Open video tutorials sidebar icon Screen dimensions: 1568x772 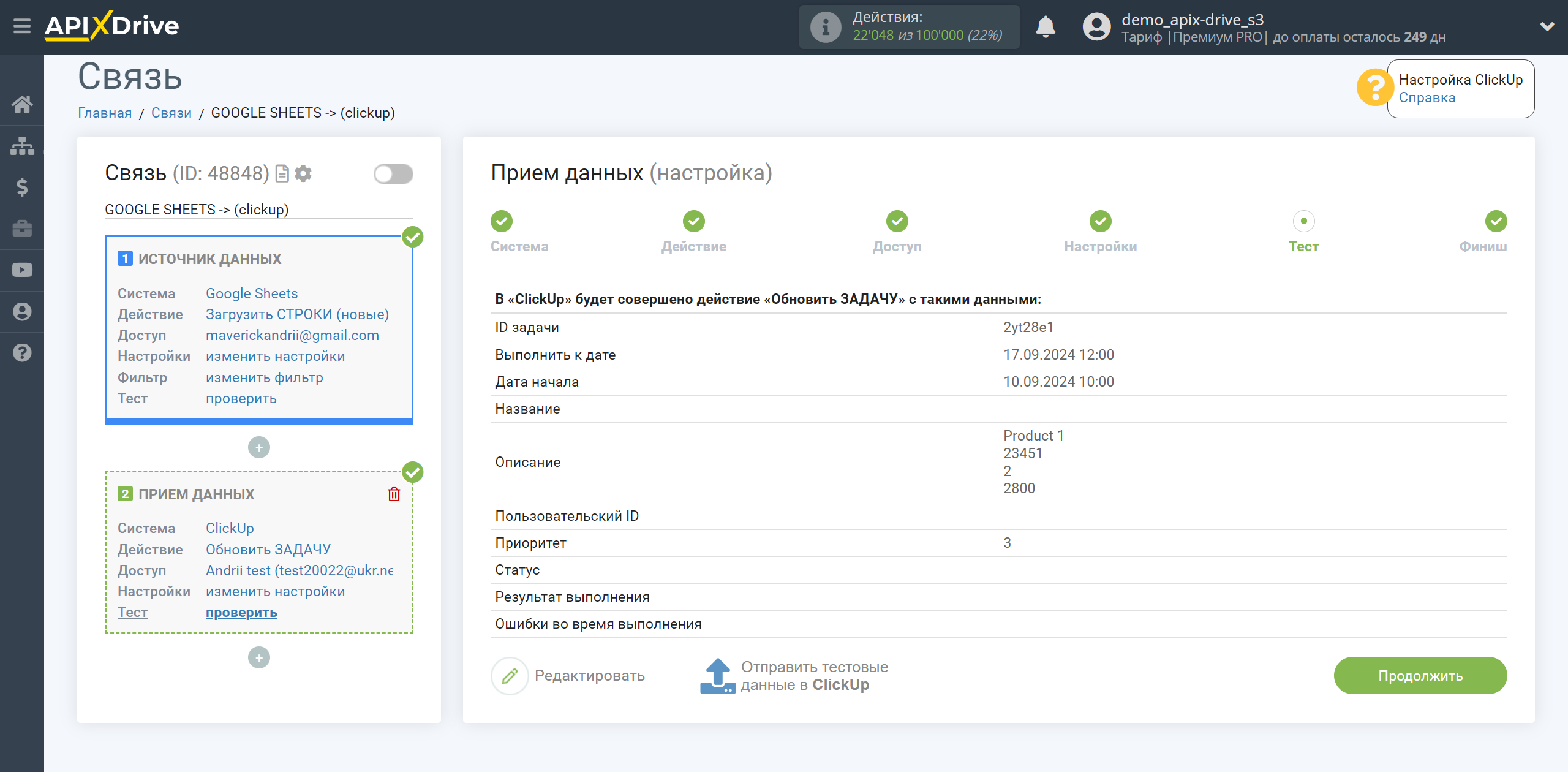(x=22, y=270)
